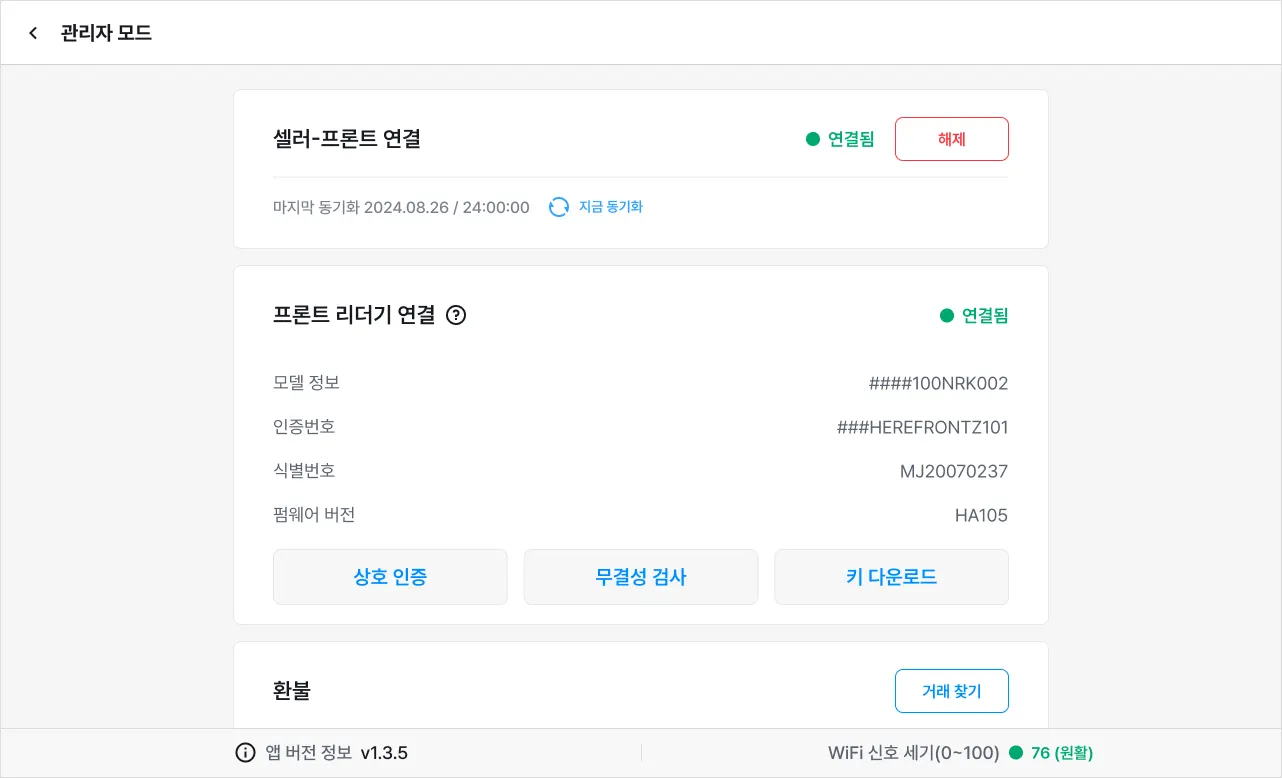Select the model info value ####100NRK002
1282x778 pixels.
[938, 383]
